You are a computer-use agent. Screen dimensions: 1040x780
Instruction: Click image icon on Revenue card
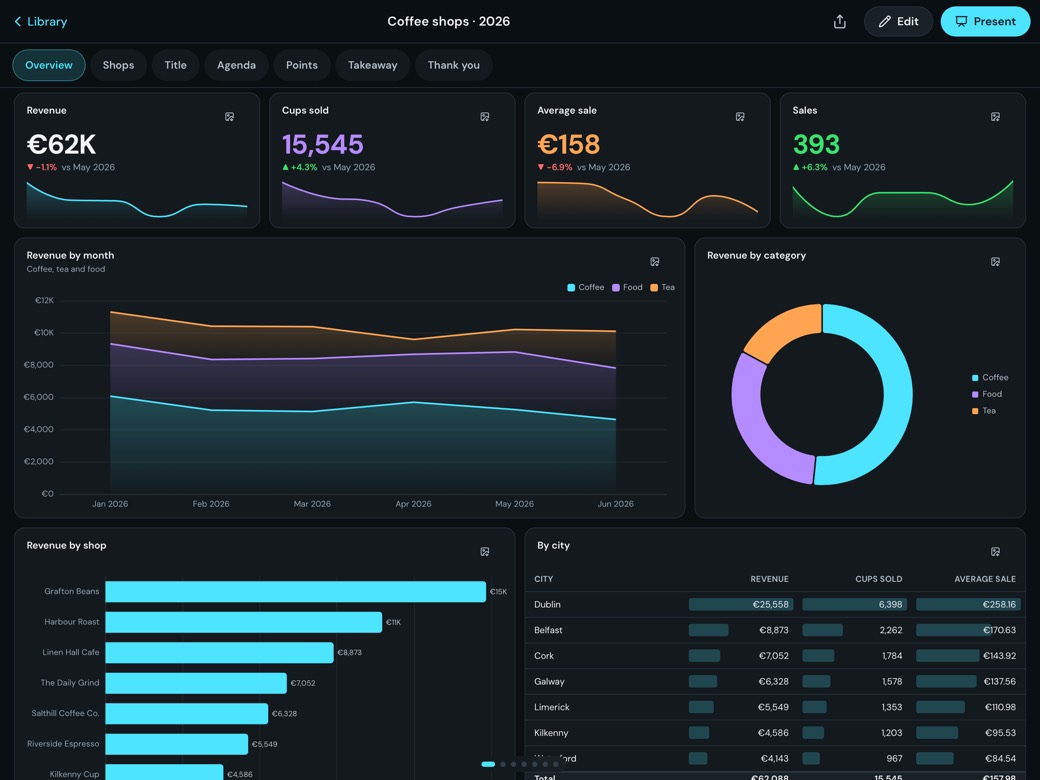tap(229, 117)
